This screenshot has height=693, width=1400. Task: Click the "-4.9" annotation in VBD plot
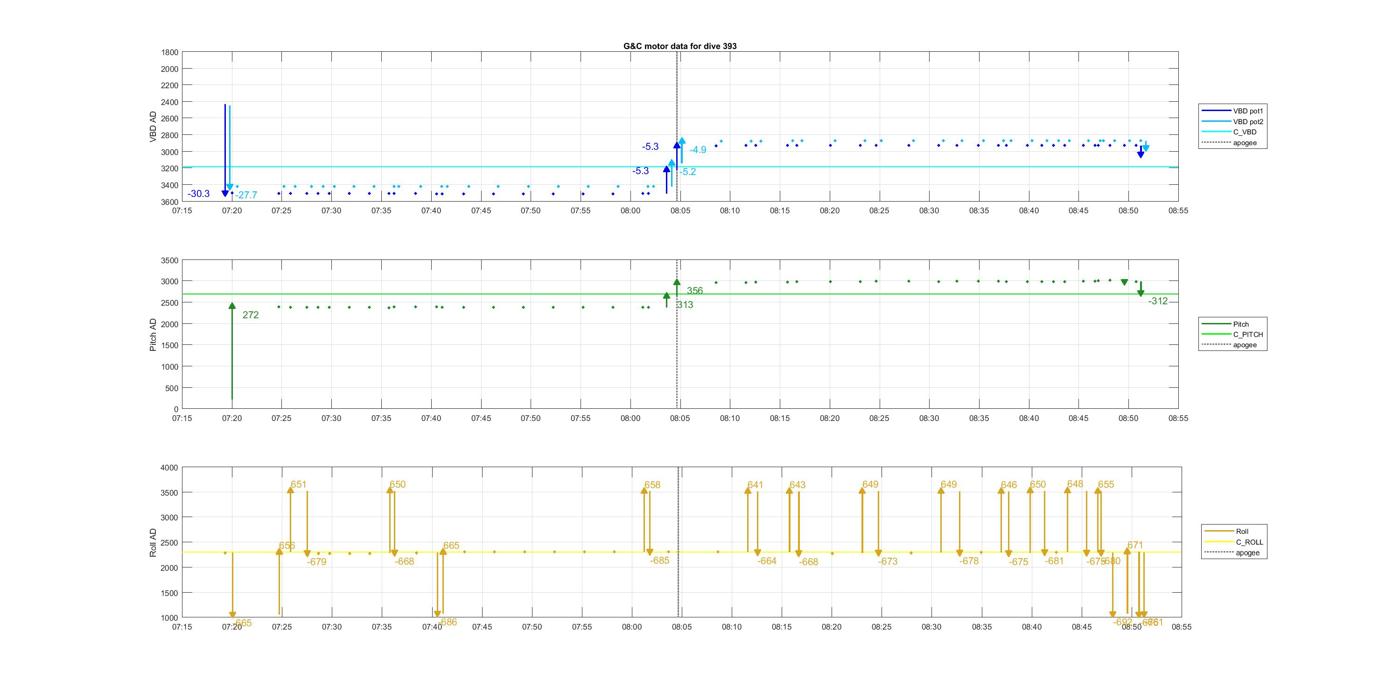[698, 150]
